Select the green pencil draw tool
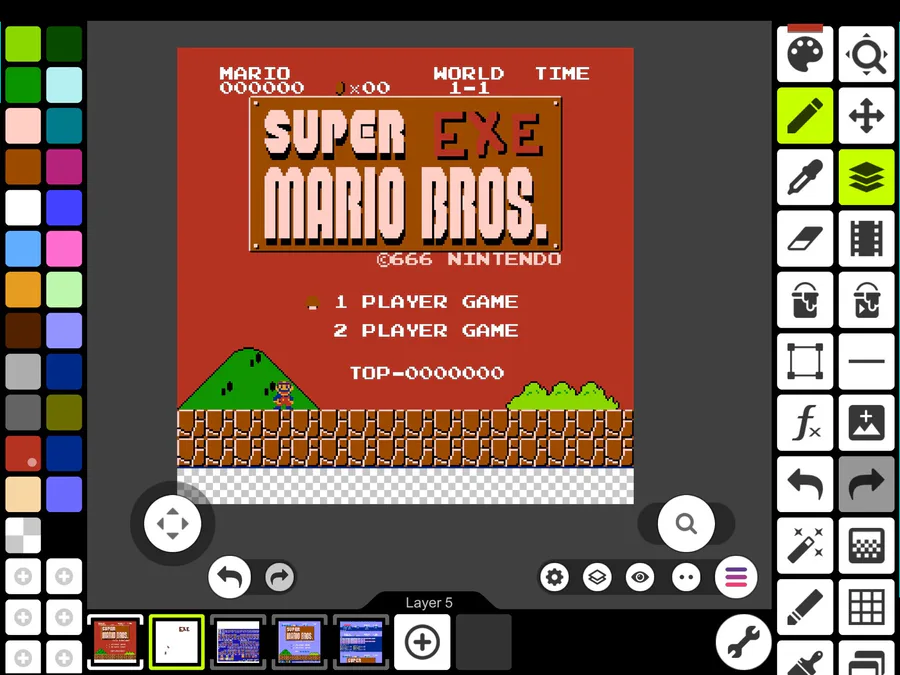The height and width of the screenshot is (675, 900). pos(805,115)
